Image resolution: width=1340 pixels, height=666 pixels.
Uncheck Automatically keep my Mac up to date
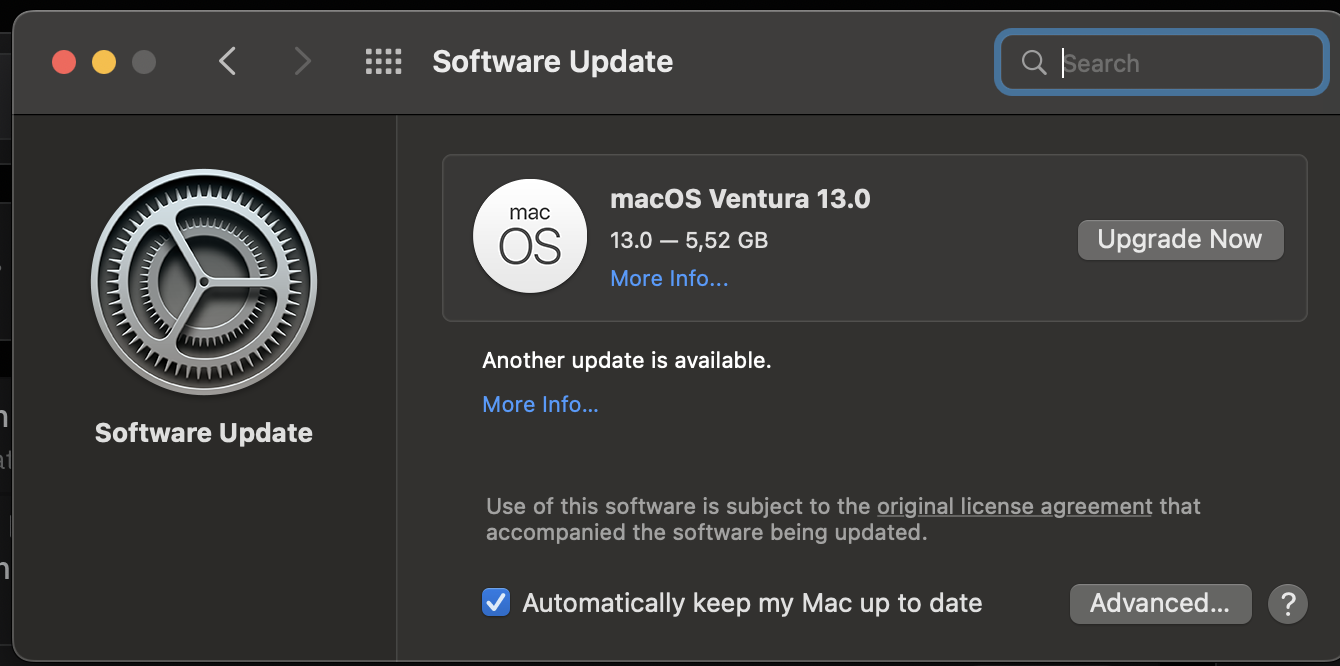[x=496, y=603]
